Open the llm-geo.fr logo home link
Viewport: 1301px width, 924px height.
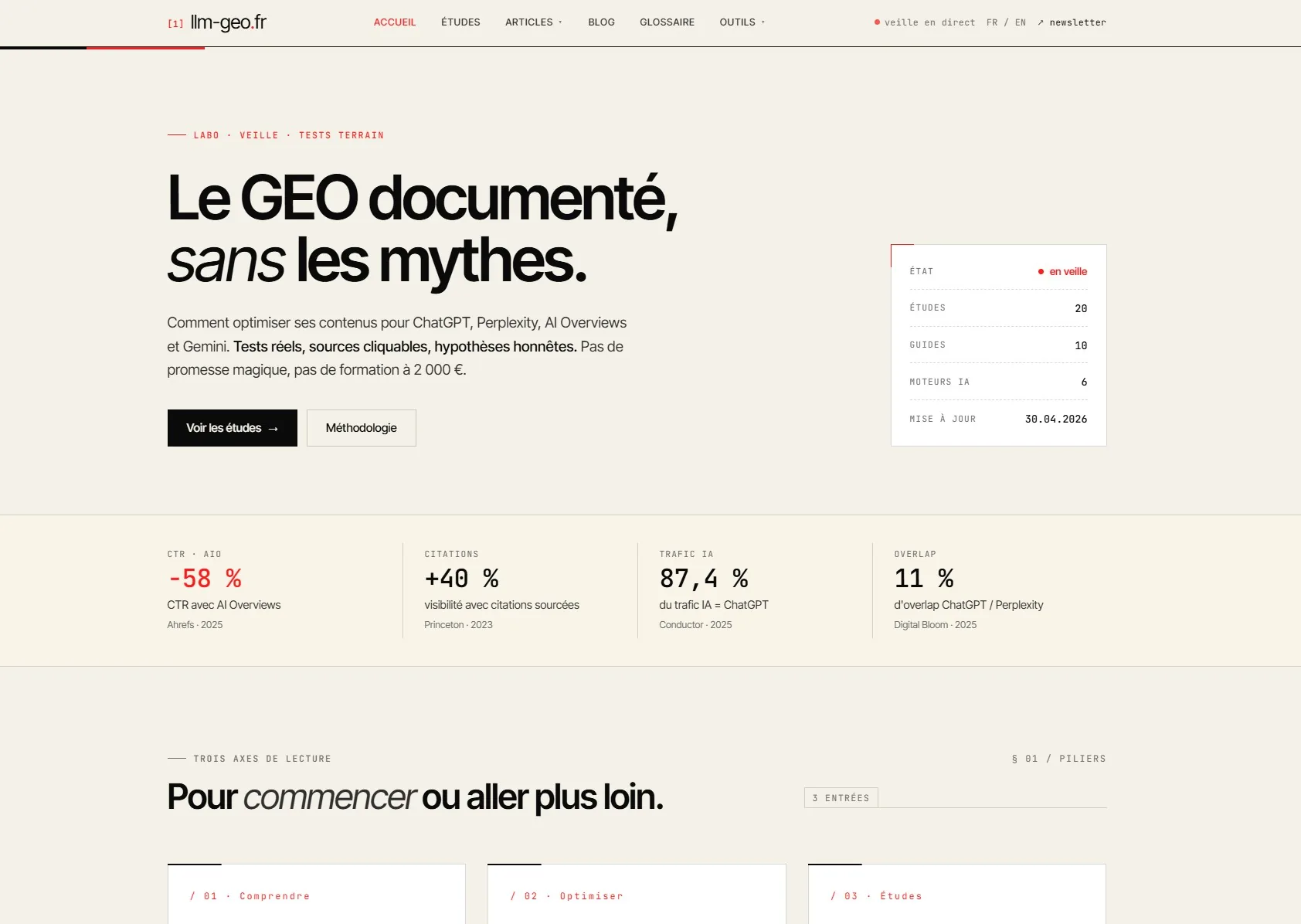tap(217, 22)
